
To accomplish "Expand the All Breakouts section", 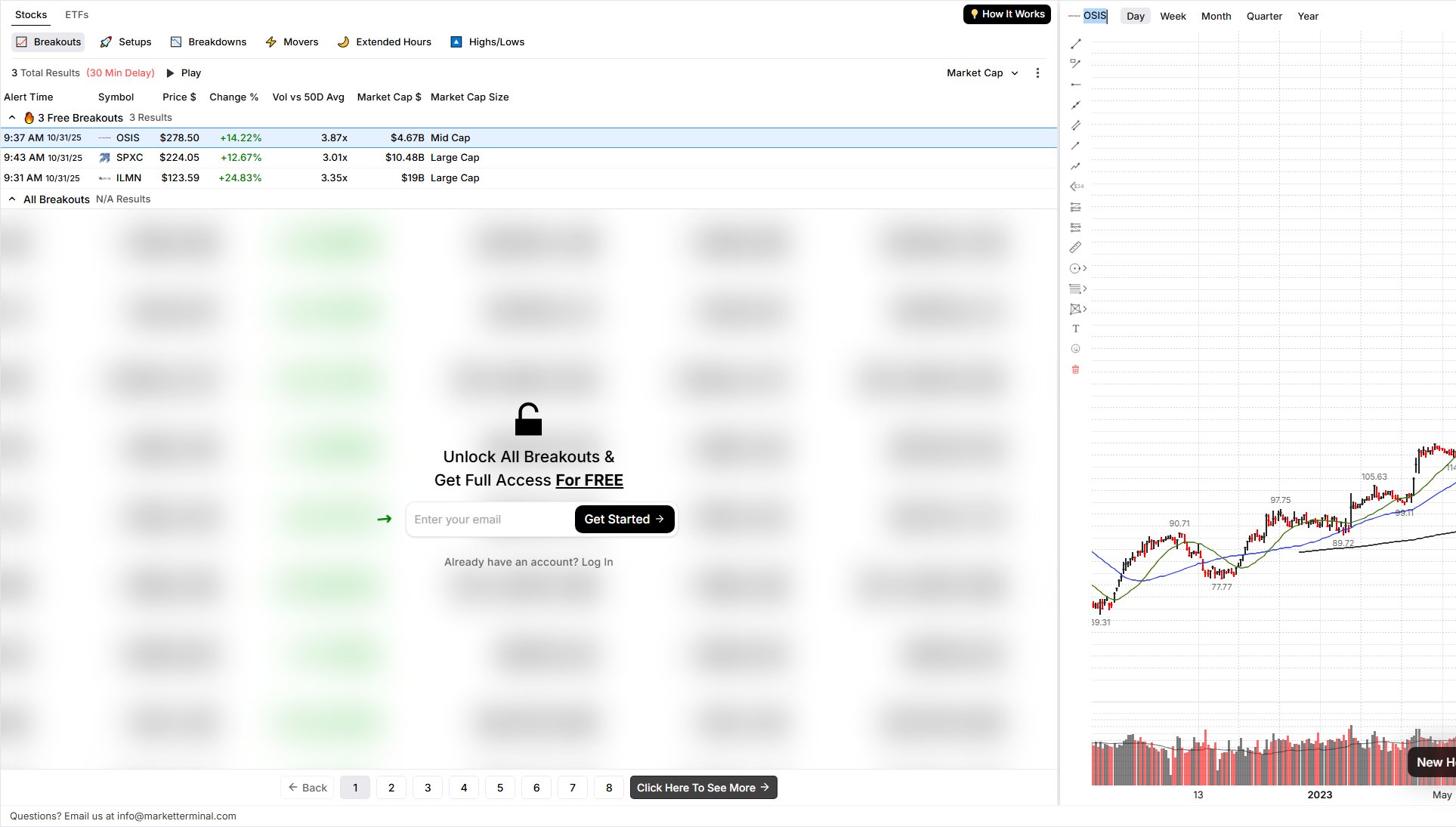I will point(12,199).
